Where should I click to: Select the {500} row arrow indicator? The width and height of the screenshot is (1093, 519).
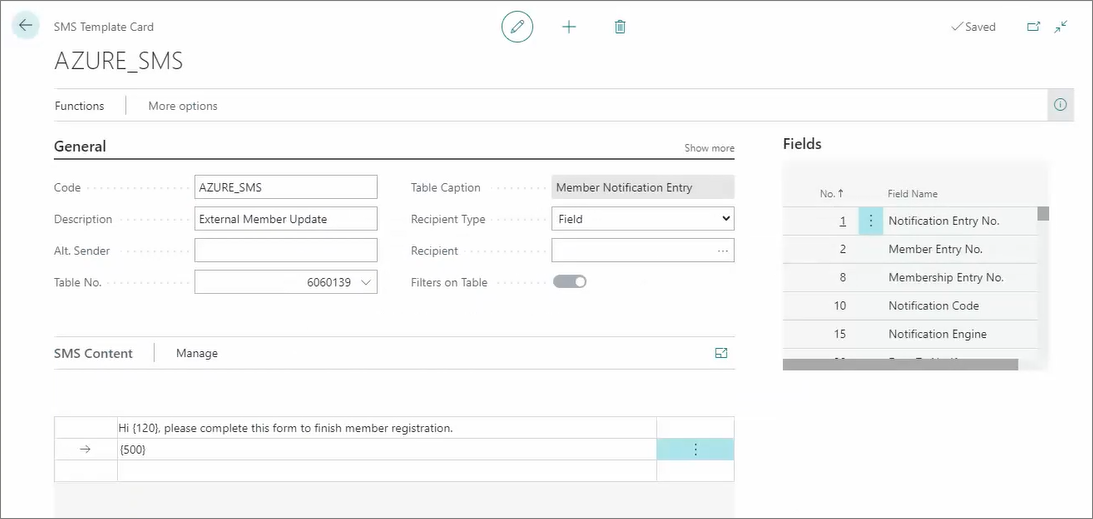[85, 449]
